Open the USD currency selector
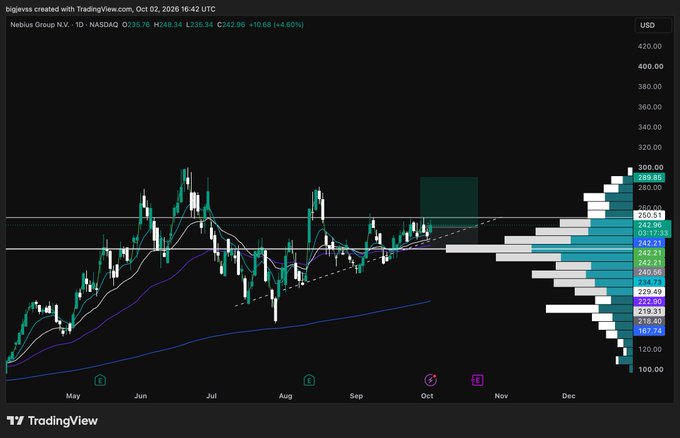This screenshot has height=438, width=680. click(651, 25)
